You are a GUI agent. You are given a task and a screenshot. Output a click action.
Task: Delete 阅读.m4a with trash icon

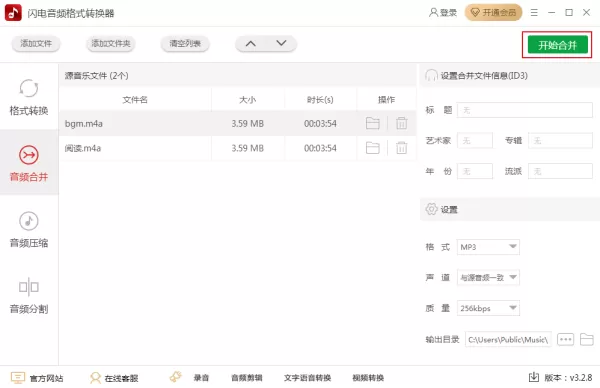pos(401,148)
